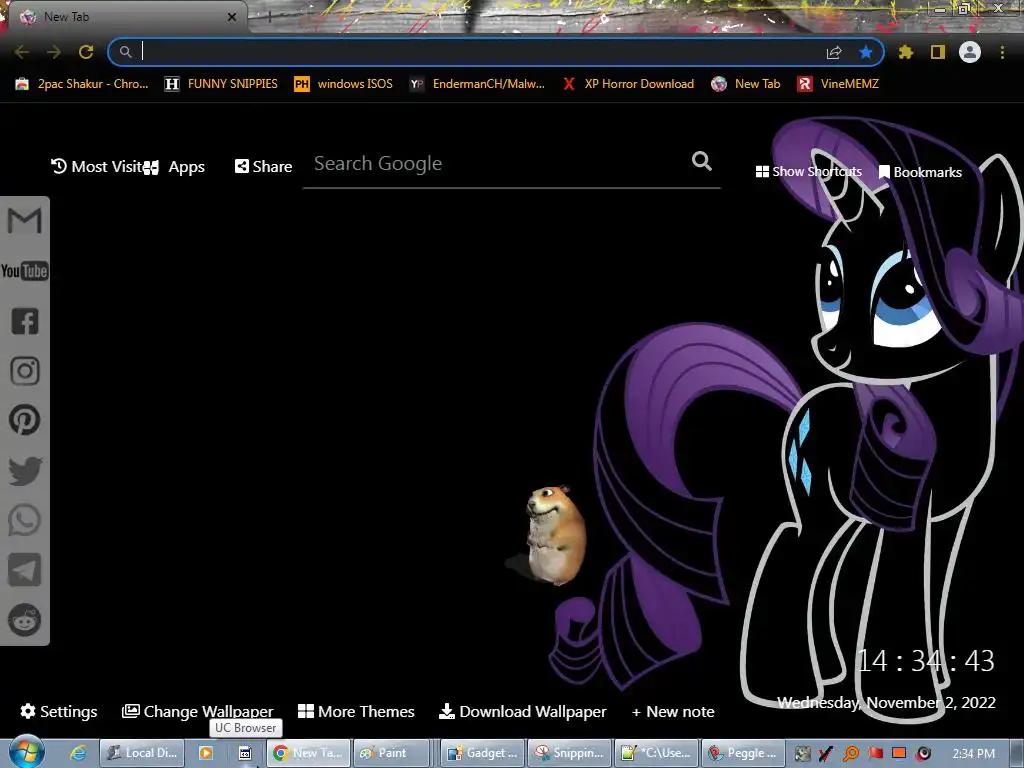Image resolution: width=1024 pixels, height=768 pixels.
Task: Click the hamster image on the page
Action: (x=554, y=534)
